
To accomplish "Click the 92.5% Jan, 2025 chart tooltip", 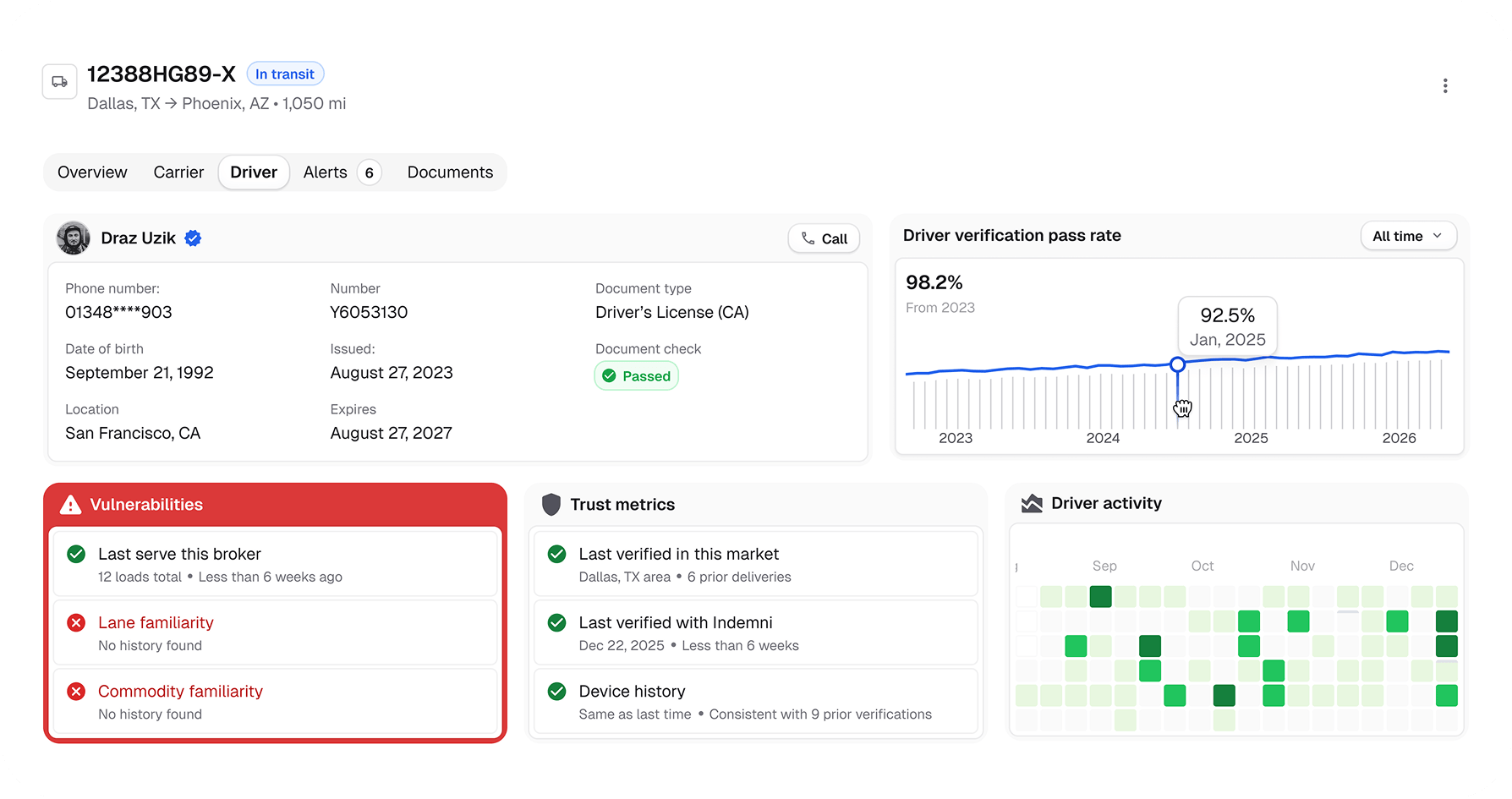I will click(1228, 326).
